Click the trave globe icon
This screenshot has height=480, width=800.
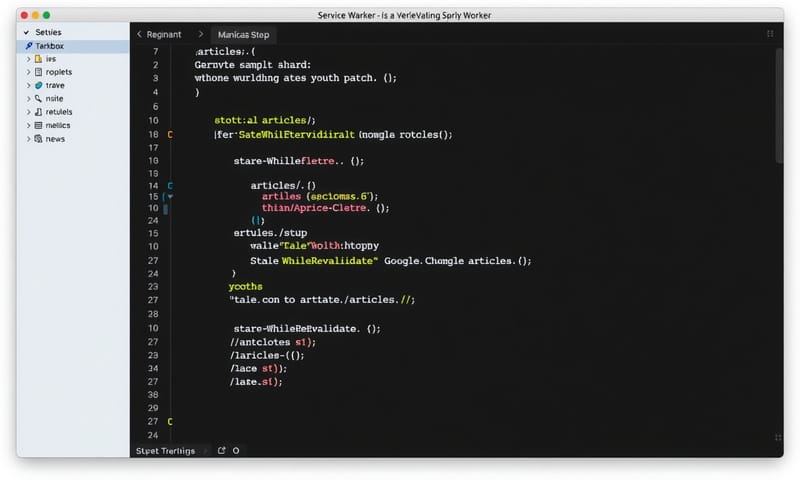pos(38,85)
